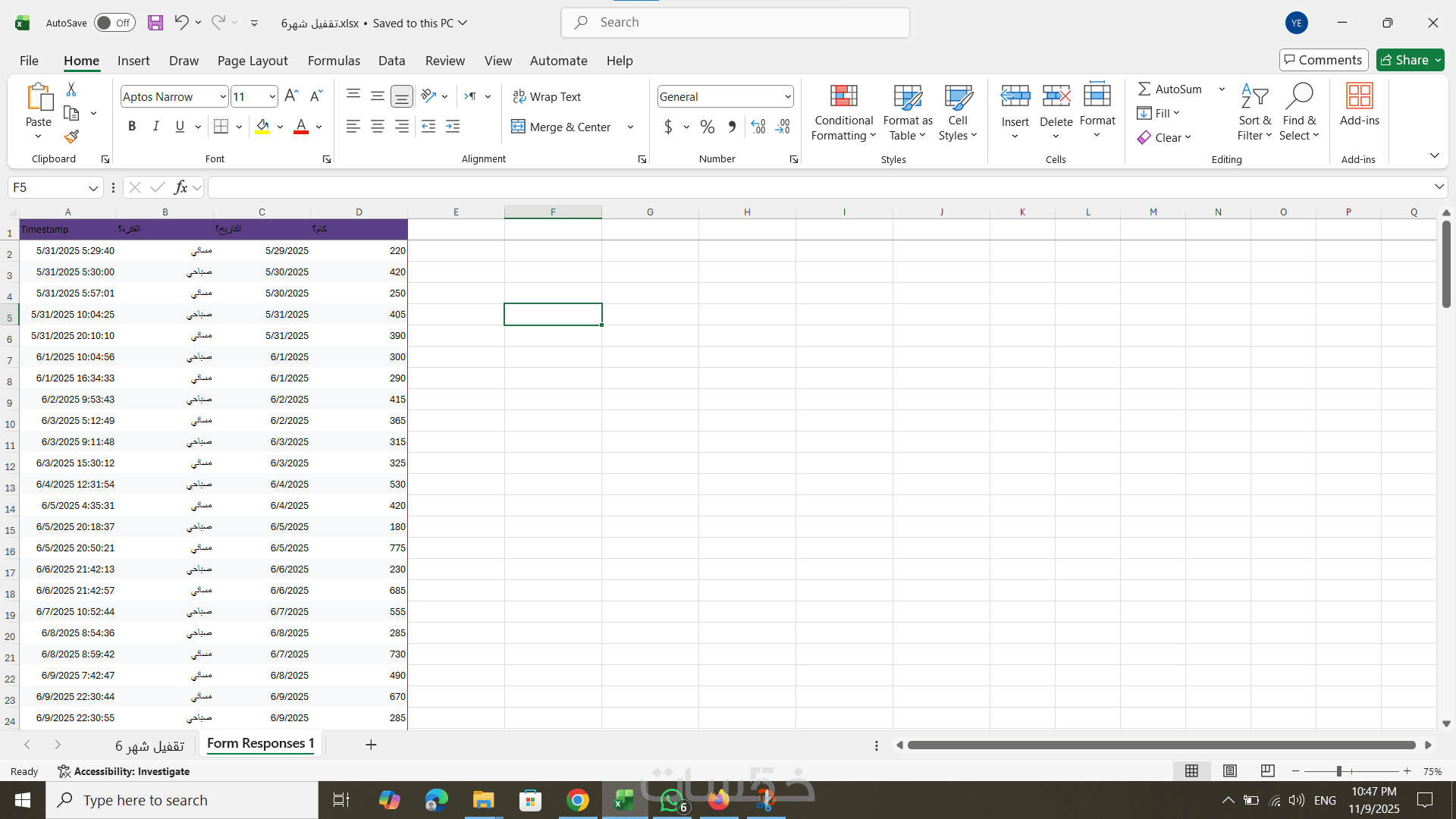This screenshot has width=1456, height=819.
Task: Switch to the تقفيل شهر 6 sheet tab
Action: pyautogui.click(x=149, y=745)
